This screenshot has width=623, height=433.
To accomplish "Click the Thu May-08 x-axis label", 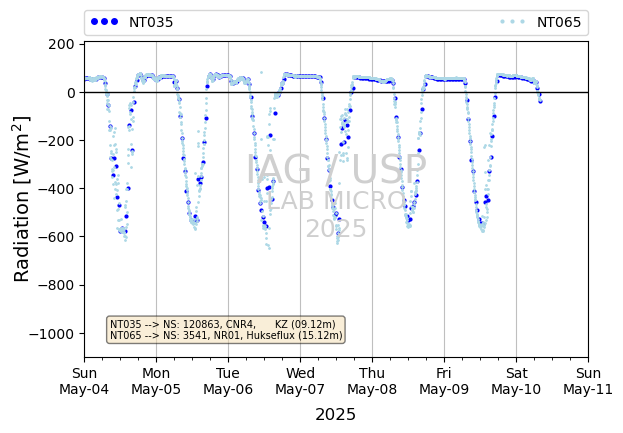I will click(x=372, y=381).
